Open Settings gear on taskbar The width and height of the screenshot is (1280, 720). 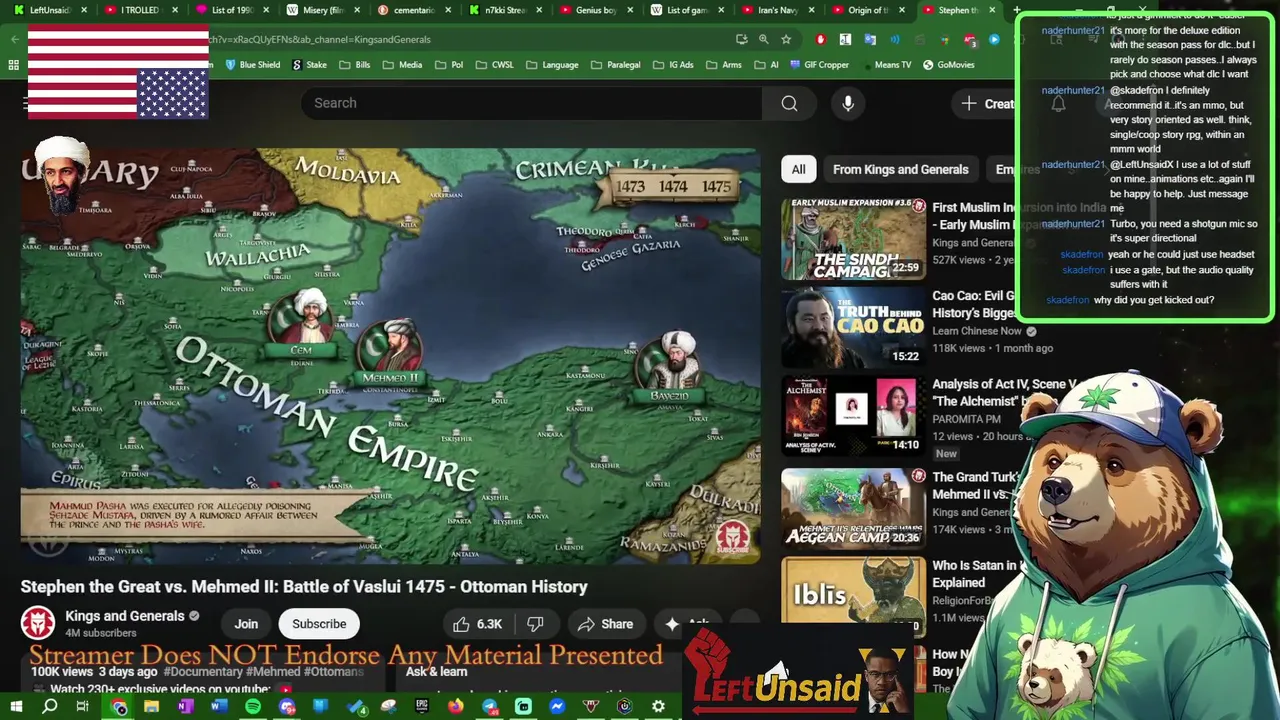(x=658, y=707)
